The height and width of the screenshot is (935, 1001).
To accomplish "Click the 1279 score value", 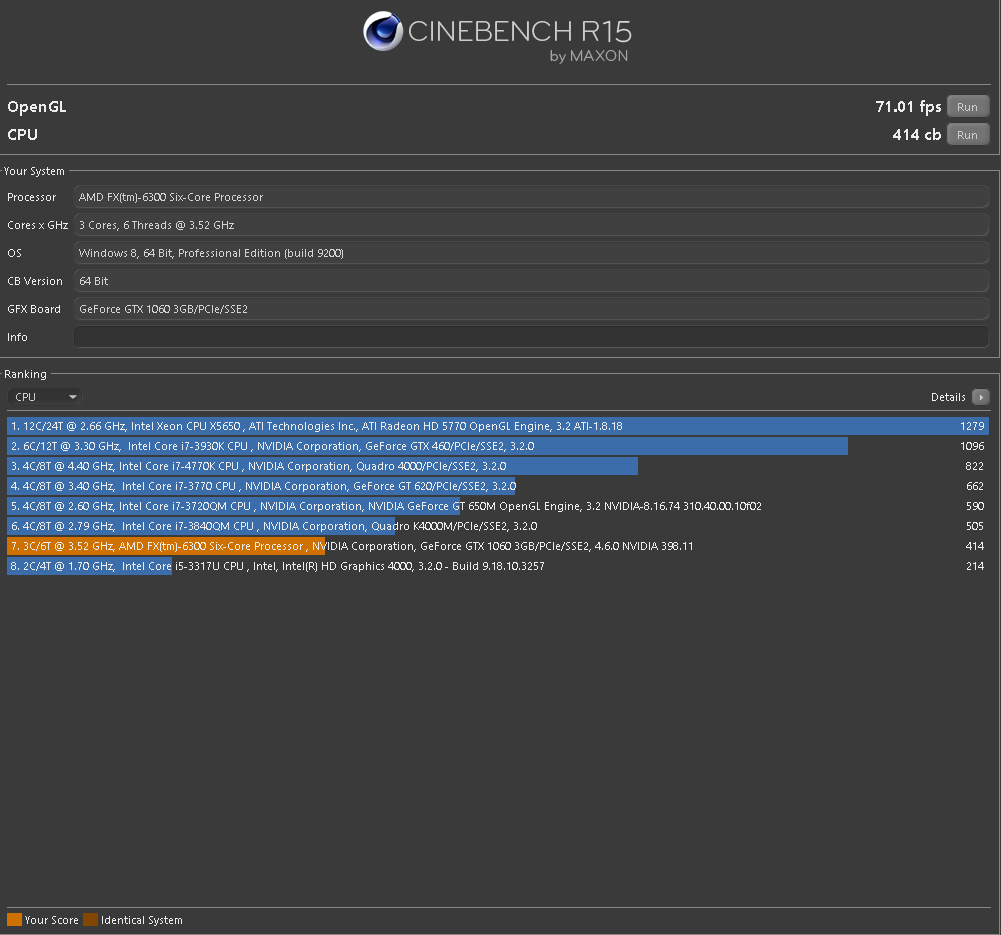I will 972,426.
